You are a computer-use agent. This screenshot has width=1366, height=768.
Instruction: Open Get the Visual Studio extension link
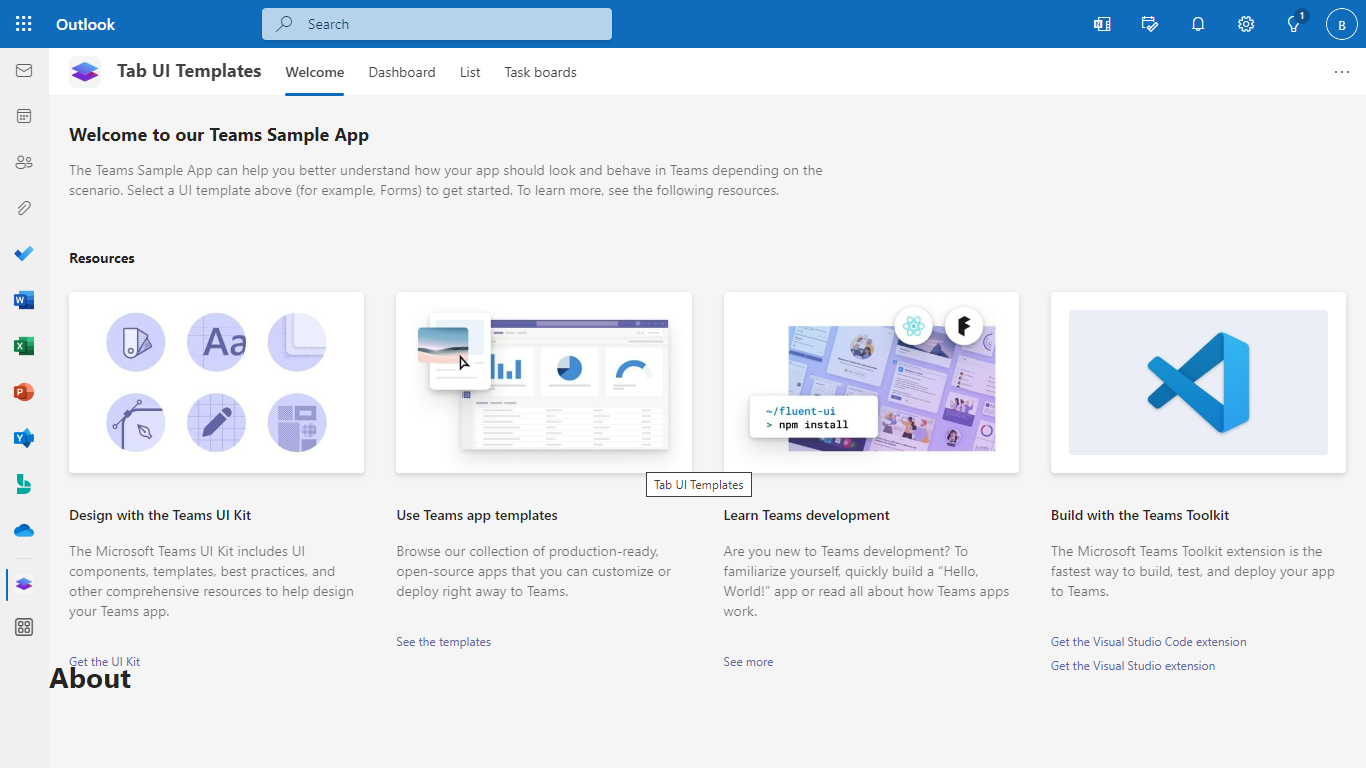[1133, 666]
